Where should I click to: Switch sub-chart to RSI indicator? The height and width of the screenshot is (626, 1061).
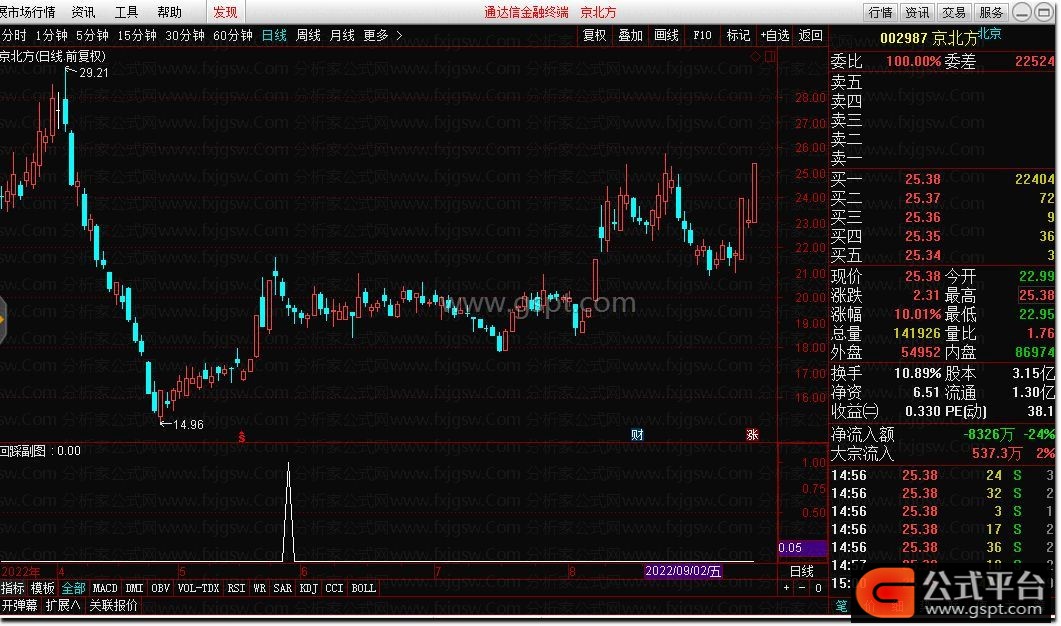[236, 588]
